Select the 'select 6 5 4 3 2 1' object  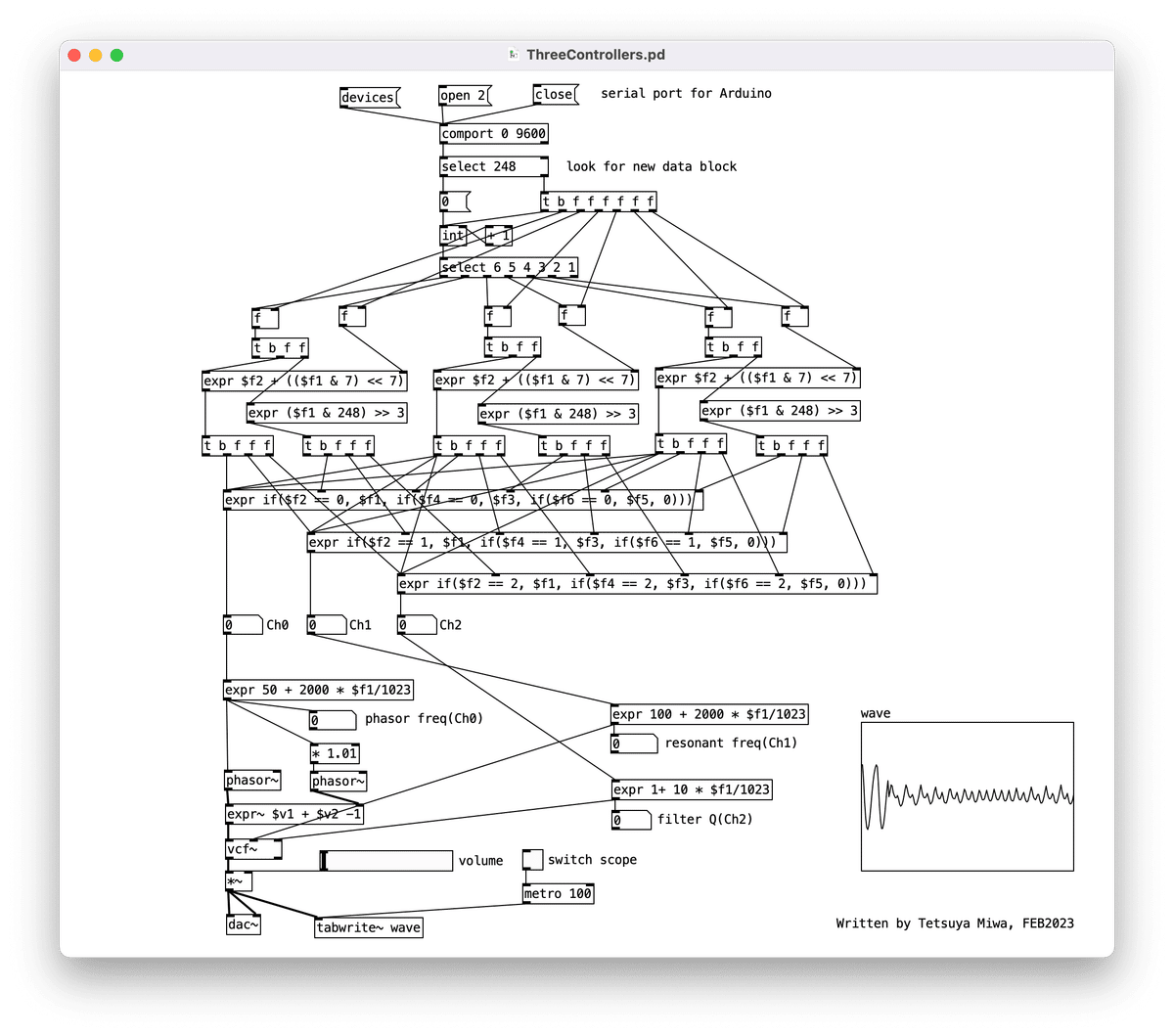[509, 267]
